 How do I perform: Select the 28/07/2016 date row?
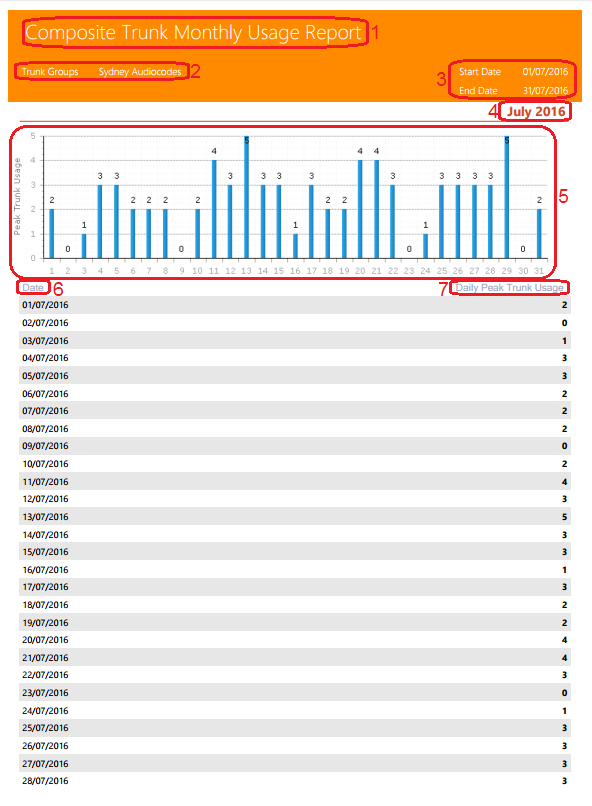295,781
